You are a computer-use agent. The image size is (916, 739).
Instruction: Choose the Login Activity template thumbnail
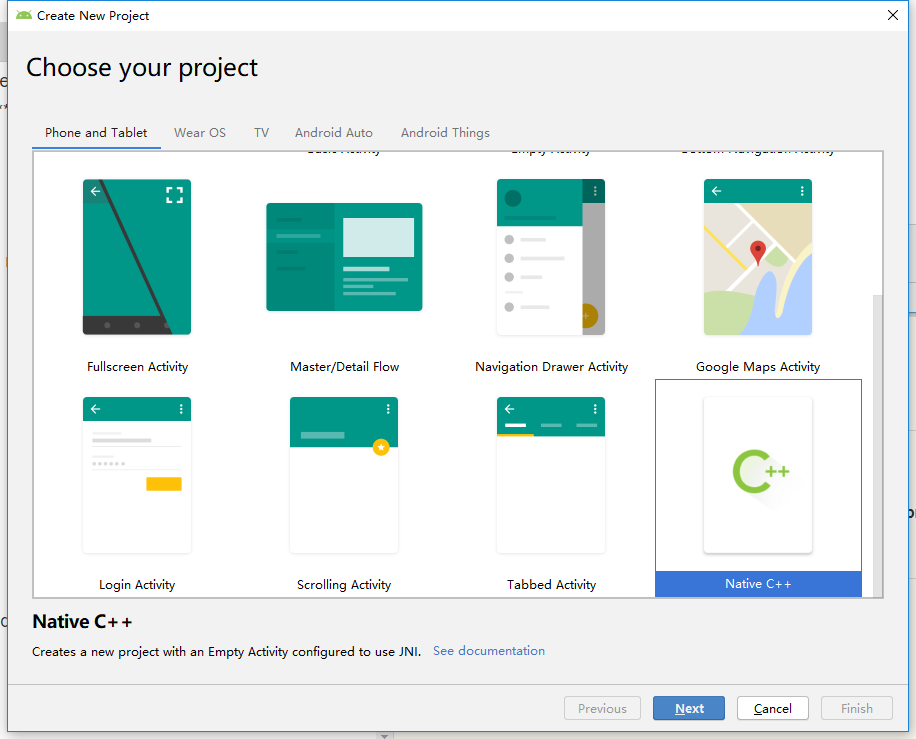coord(137,475)
